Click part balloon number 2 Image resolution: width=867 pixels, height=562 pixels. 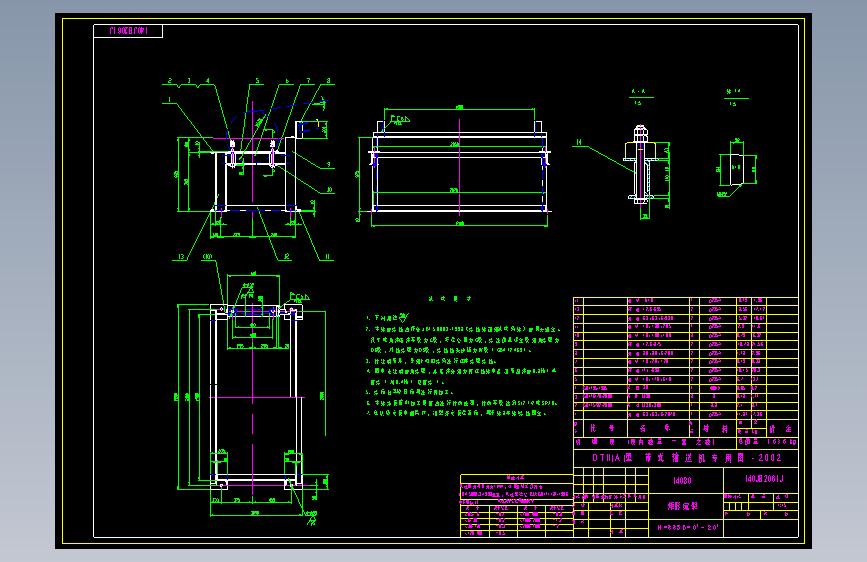pyautogui.click(x=170, y=81)
